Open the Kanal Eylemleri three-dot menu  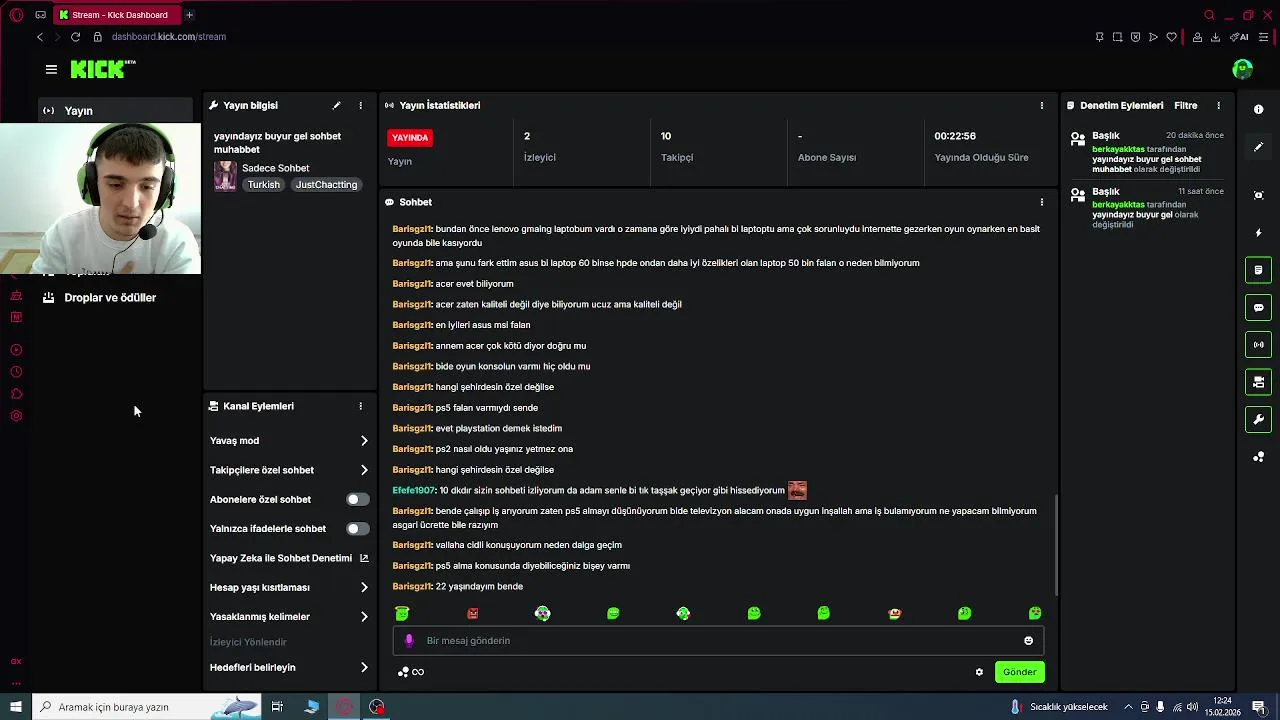point(360,406)
